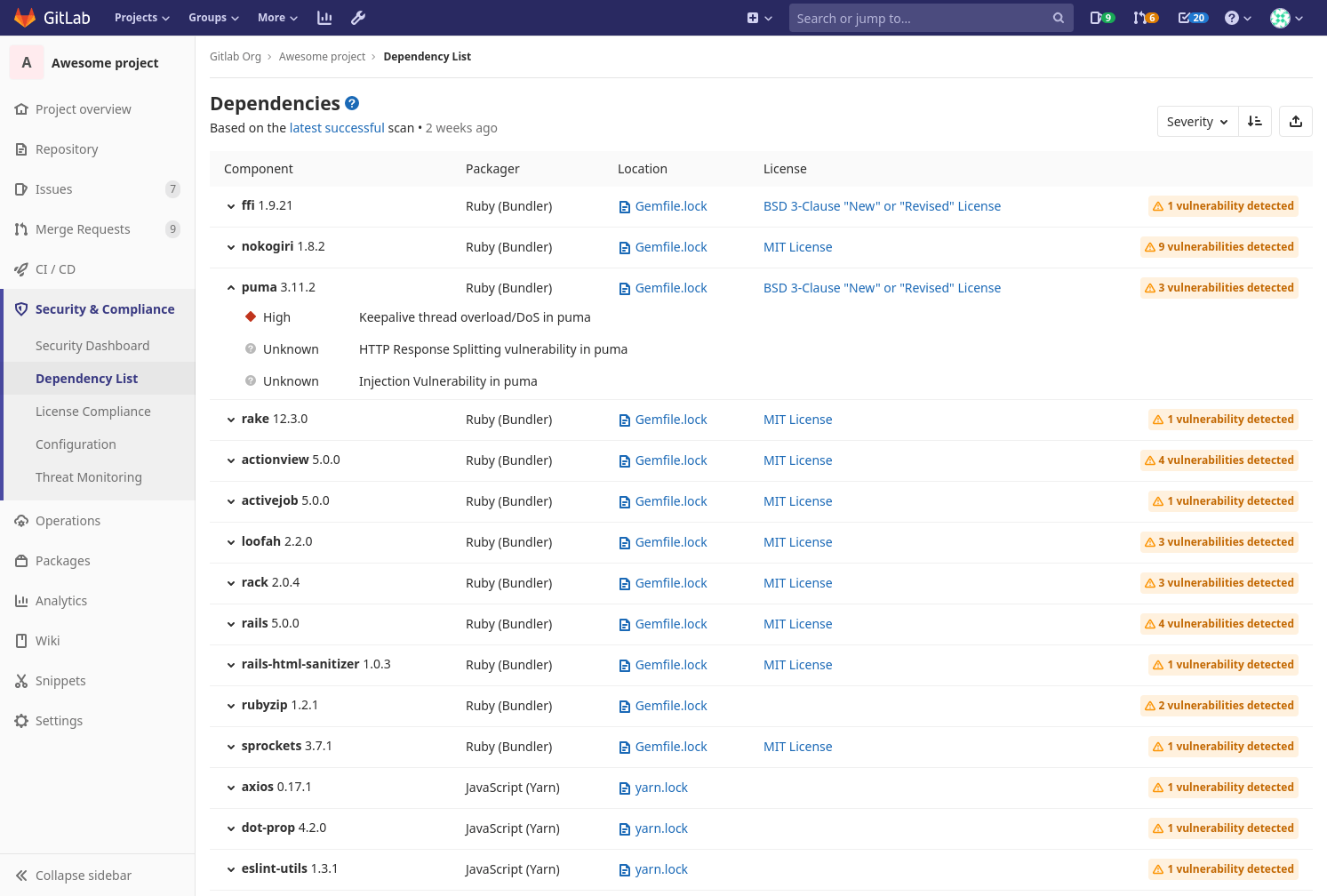
Task: Click the Analytics chart icon in top navbar
Action: [324, 18]
